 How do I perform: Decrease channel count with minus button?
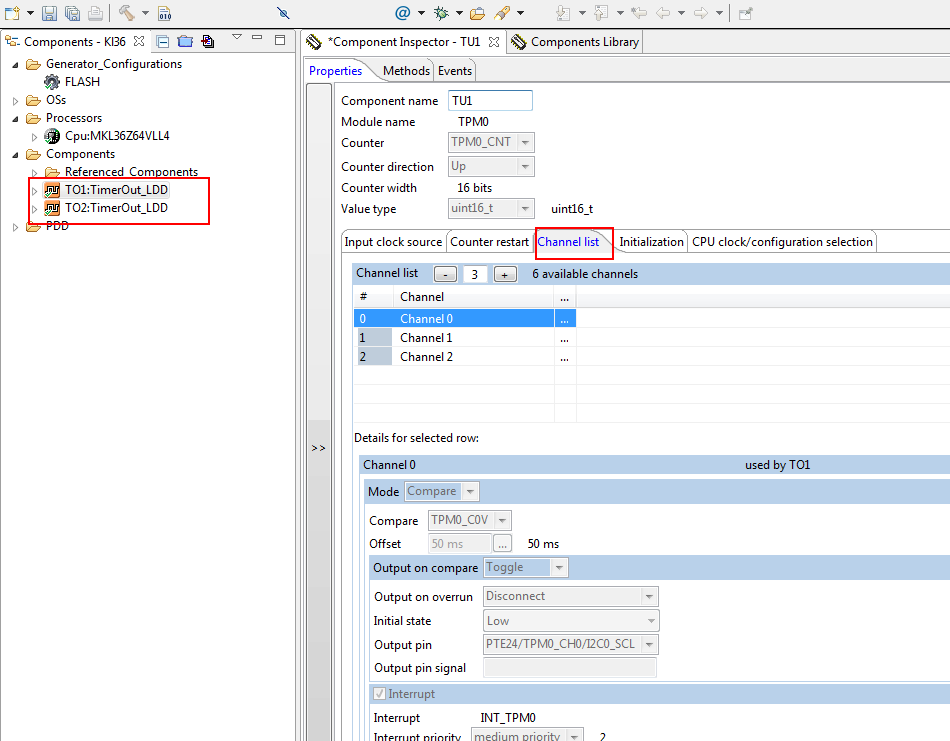click(445, 274)
